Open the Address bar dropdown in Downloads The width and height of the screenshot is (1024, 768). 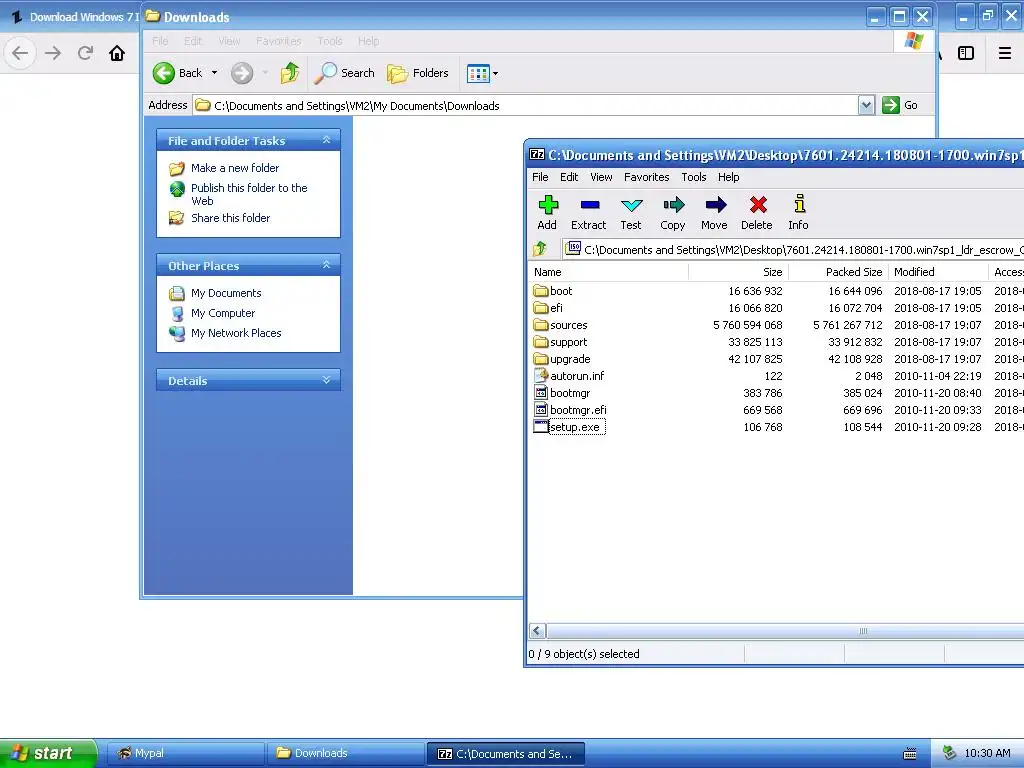click(866, 105)
